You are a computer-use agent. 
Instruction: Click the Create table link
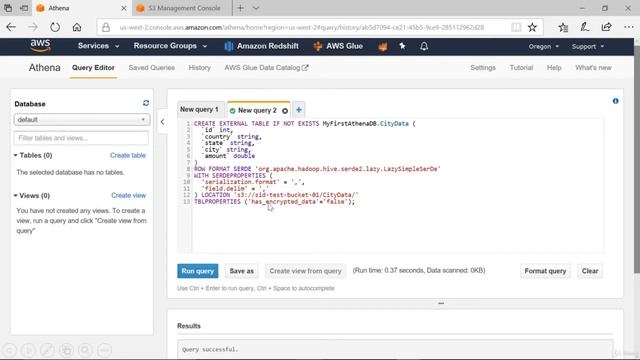tap(128, 155)
